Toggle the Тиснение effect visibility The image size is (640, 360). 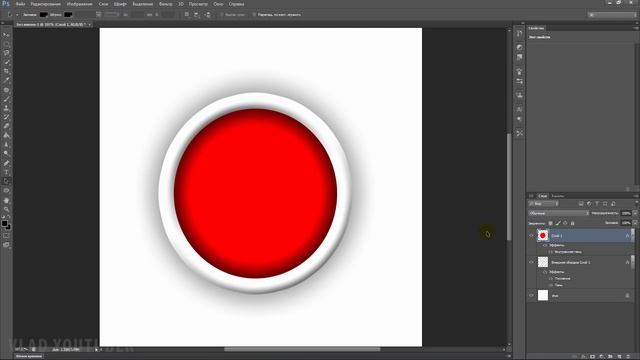[x=551, y=278]
